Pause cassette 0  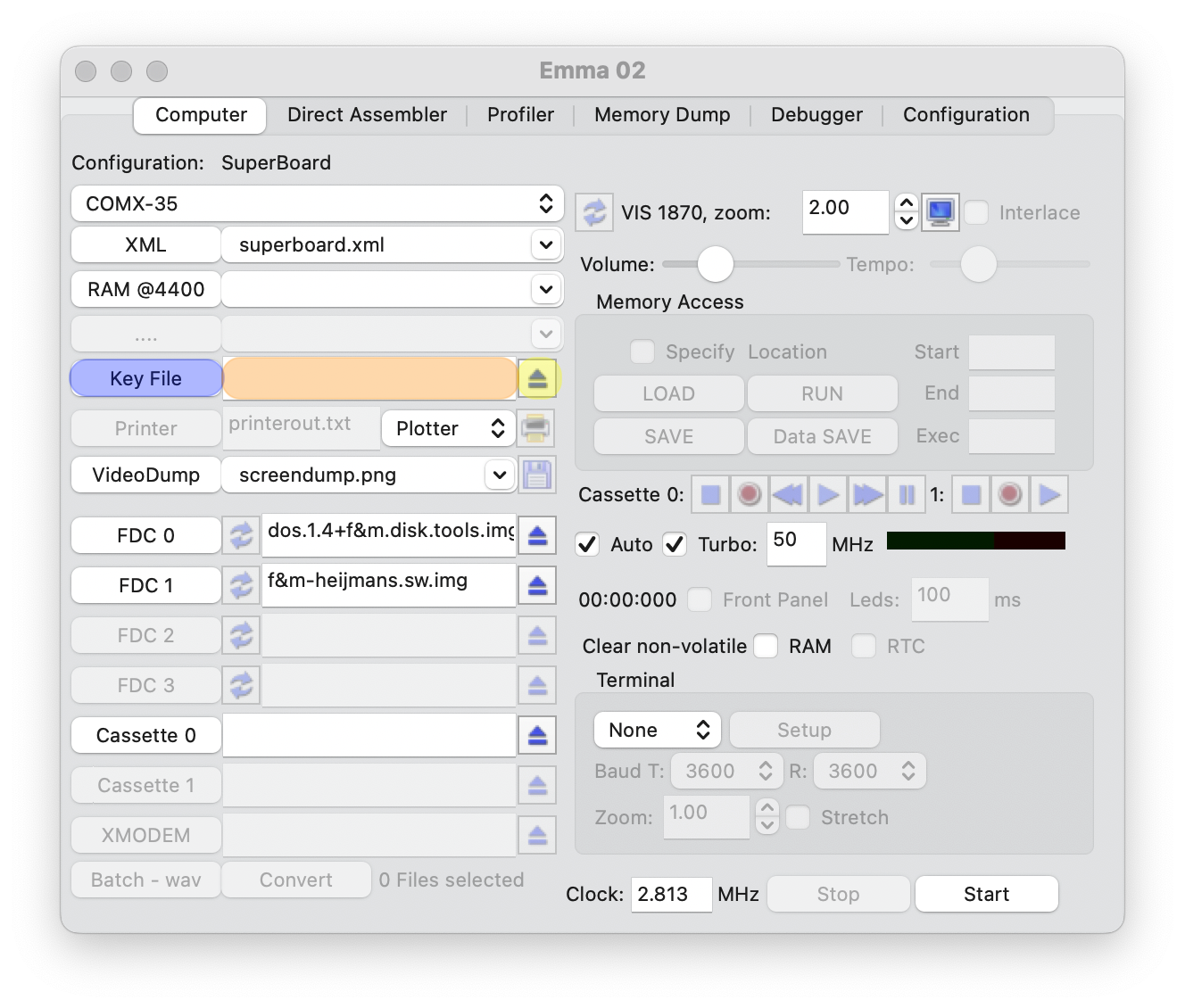pyautogui.click(x=907, y=494)
